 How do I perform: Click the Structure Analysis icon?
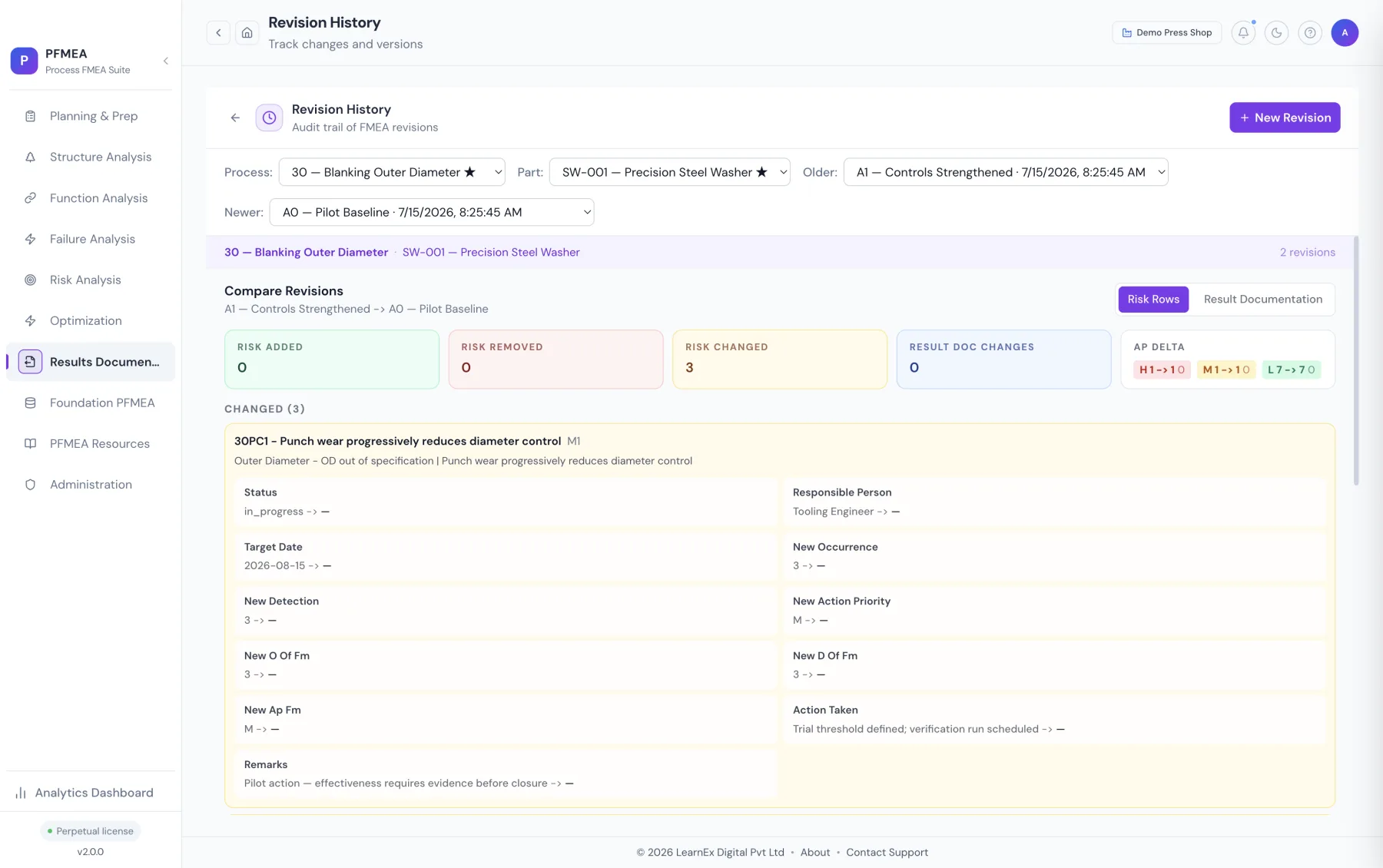31,157
